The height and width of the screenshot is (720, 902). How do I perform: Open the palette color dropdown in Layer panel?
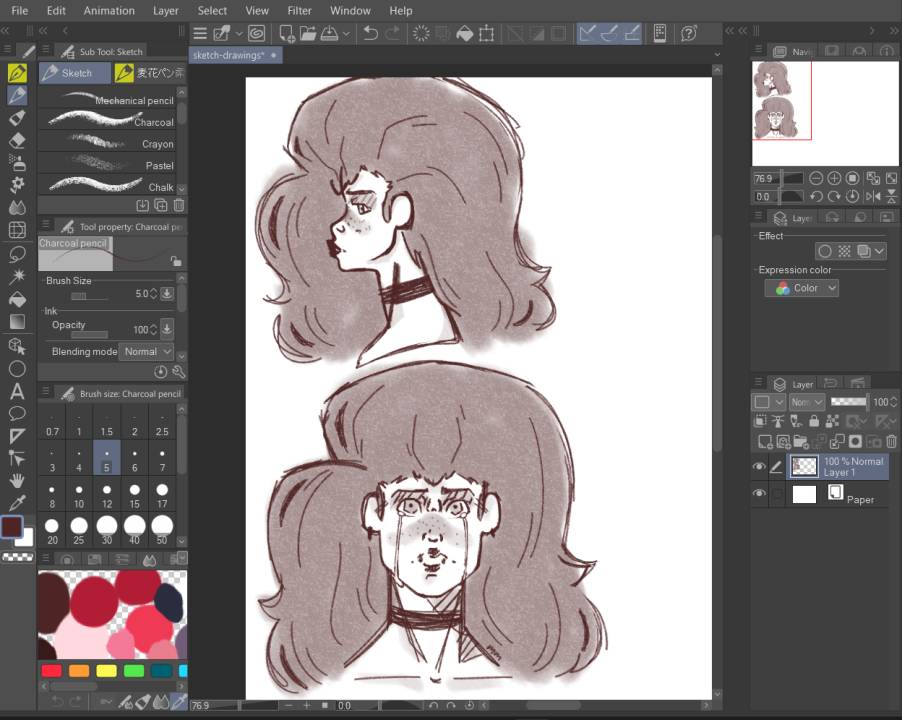pyautogui.click(x=767, y=402)
